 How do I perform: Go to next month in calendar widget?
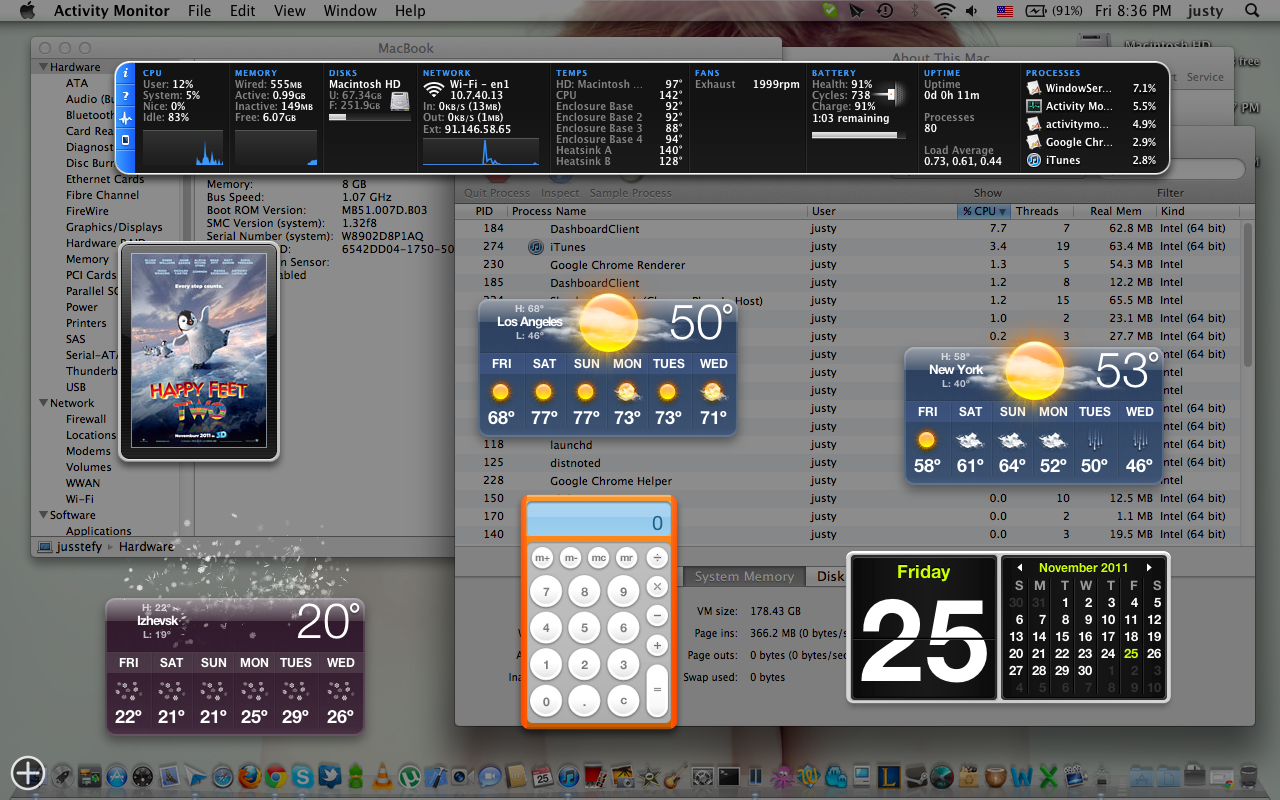pyautogui.click(x=1150, y=568)
